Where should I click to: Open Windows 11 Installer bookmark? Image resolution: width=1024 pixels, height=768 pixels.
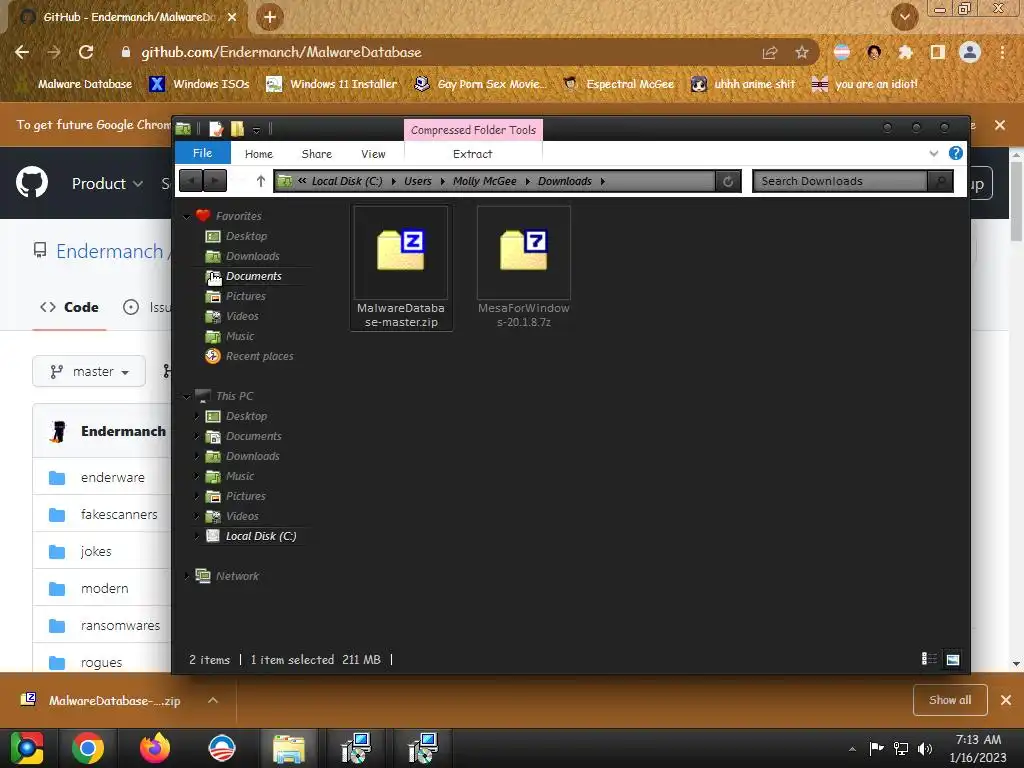tap(332, 84)
